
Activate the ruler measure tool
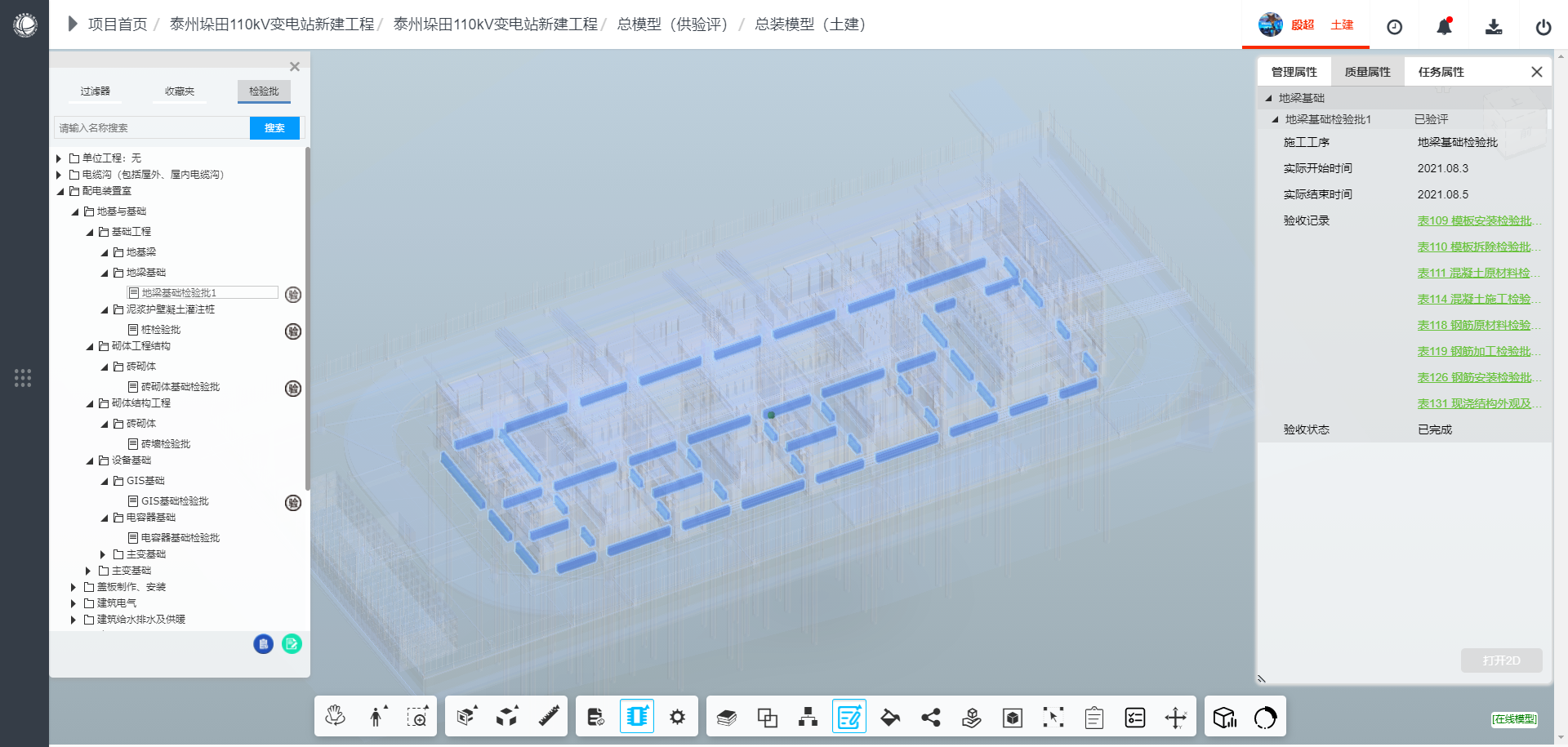pyautogui.click(x=549, y=717)
